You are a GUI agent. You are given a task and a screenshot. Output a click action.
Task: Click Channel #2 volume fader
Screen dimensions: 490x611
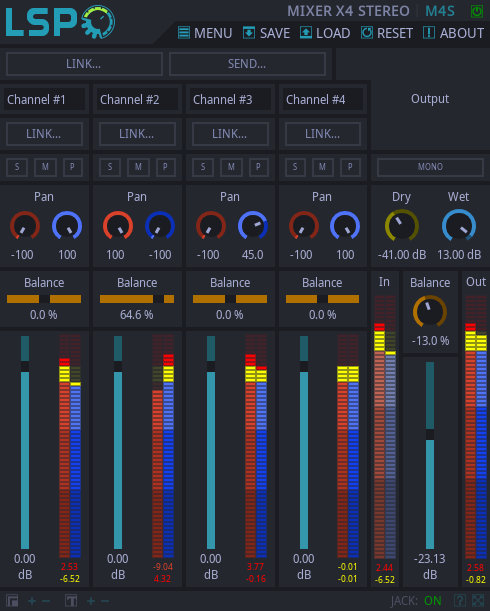pos(118,442)
